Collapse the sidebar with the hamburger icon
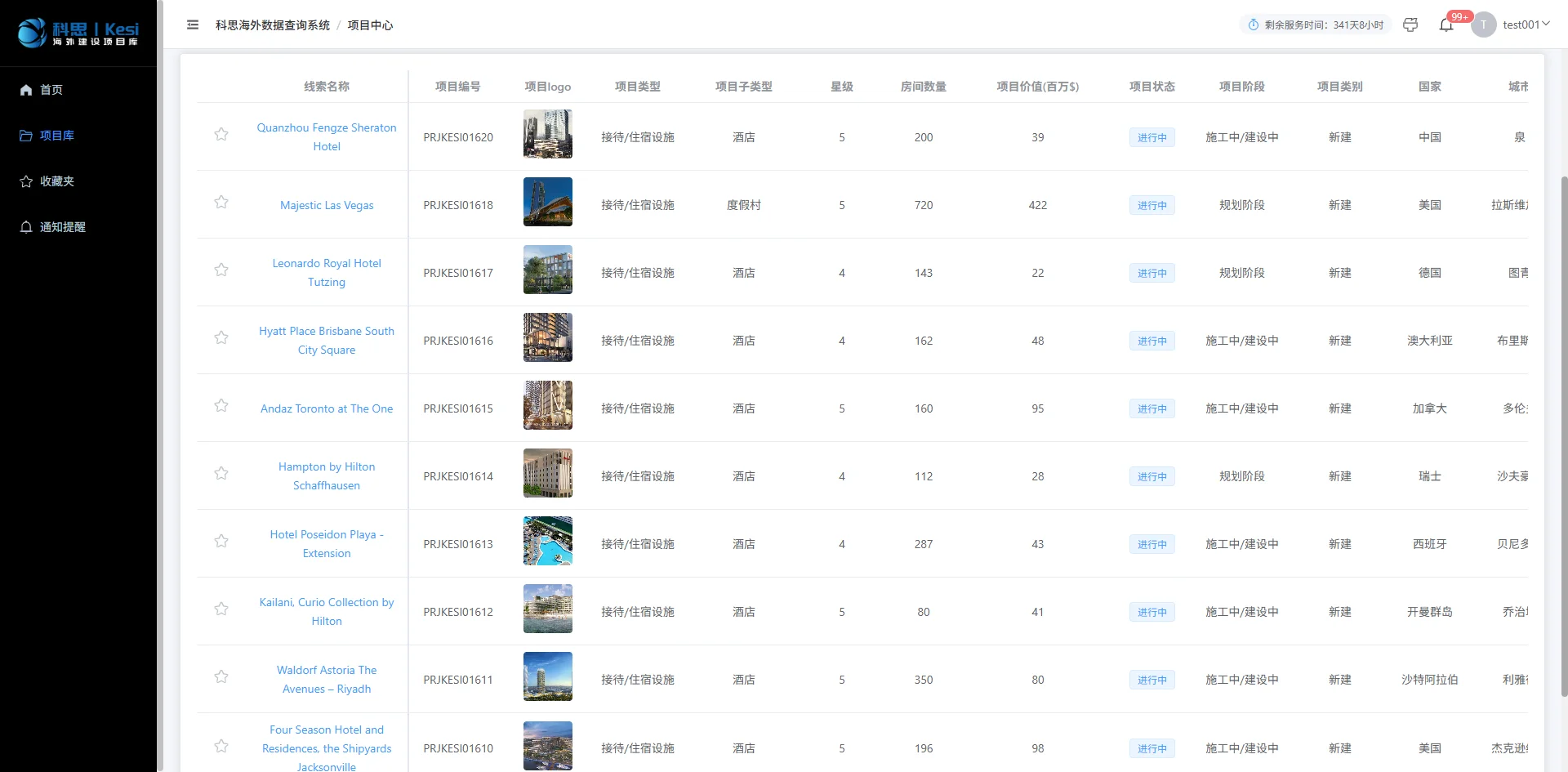Screen dimensions: 1568x772 pyautogui.click(x=193, y=25)
